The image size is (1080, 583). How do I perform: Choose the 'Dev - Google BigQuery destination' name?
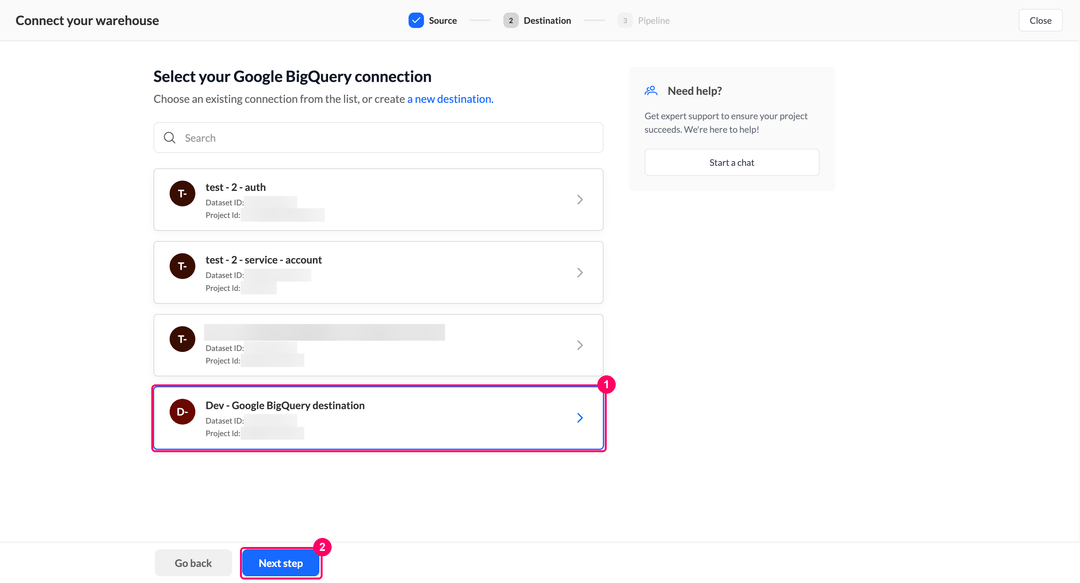click(285, 405)
